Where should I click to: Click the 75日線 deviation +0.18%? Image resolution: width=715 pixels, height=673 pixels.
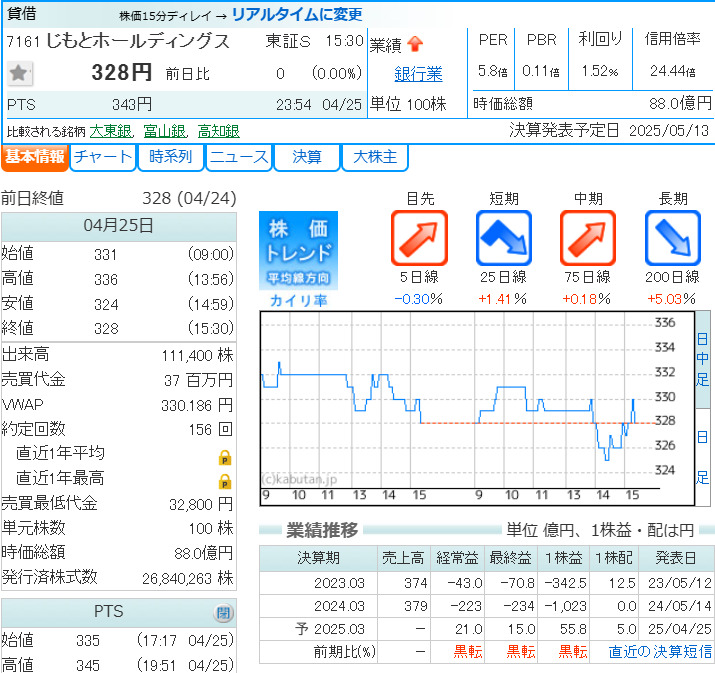click(586, 299)
